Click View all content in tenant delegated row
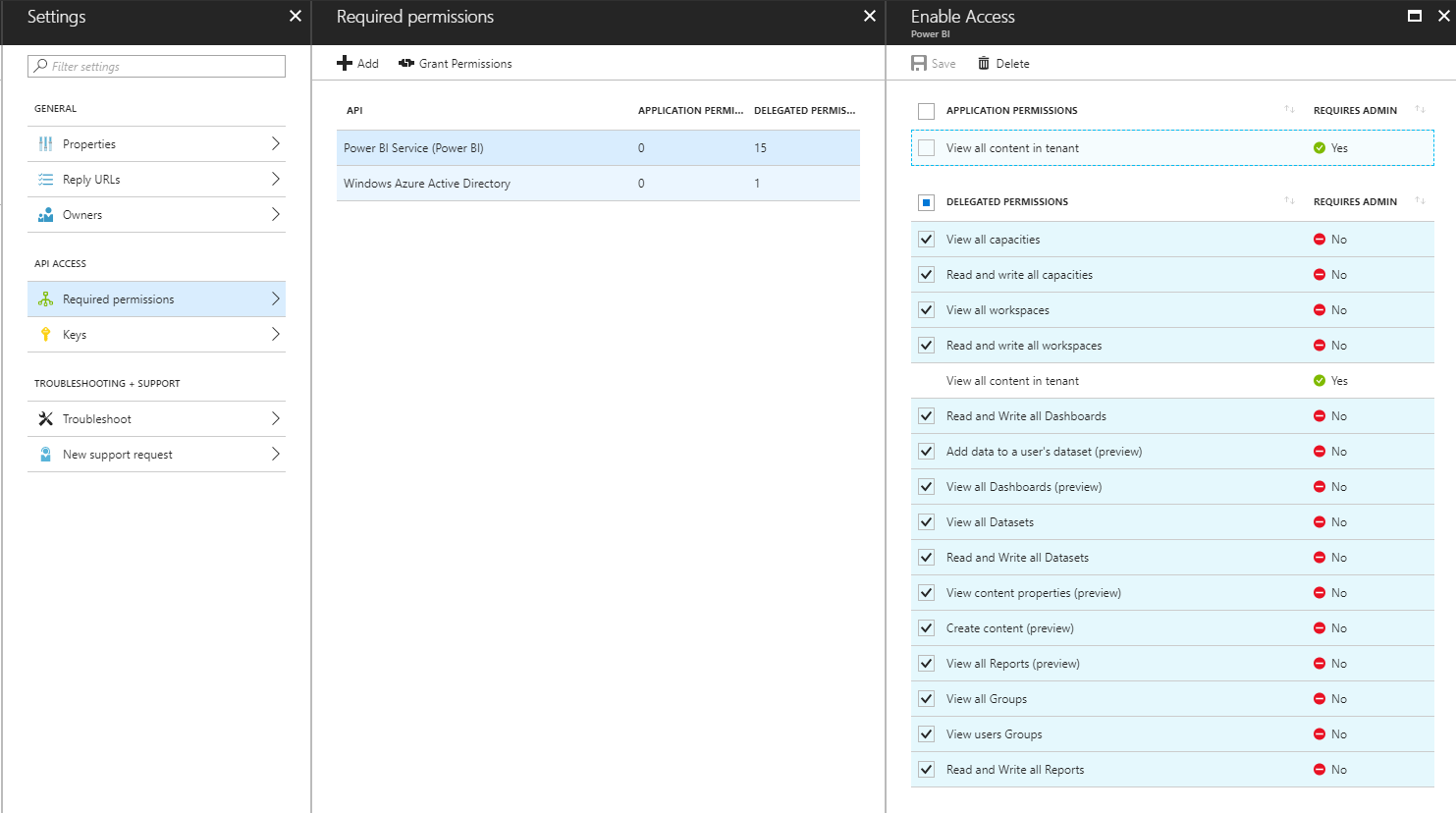1456x813 pixels. pyautogui.click(x=1172, y=381)
